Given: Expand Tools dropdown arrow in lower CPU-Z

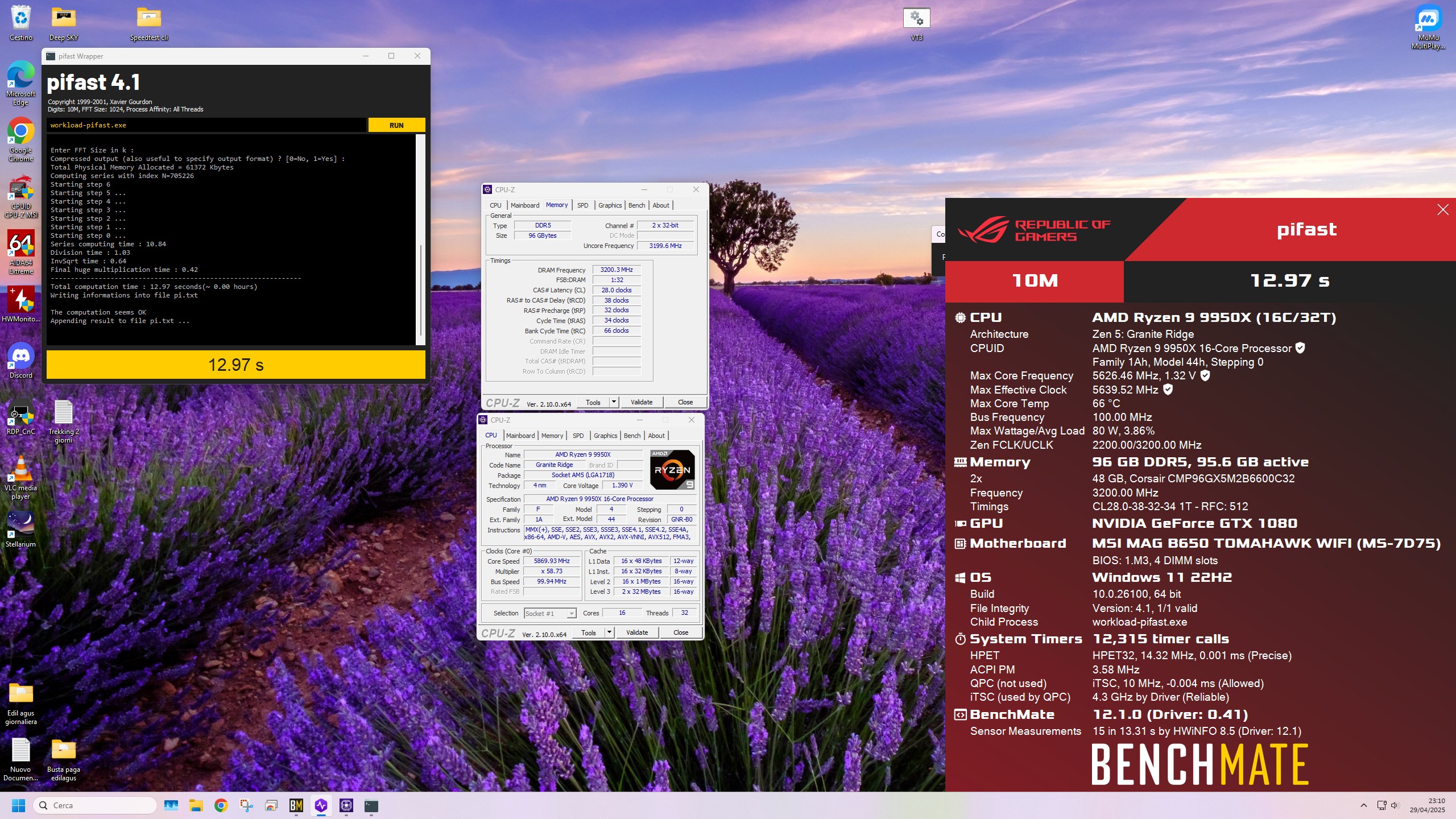Looking at the screenshot, I should (x=609, y=632).
